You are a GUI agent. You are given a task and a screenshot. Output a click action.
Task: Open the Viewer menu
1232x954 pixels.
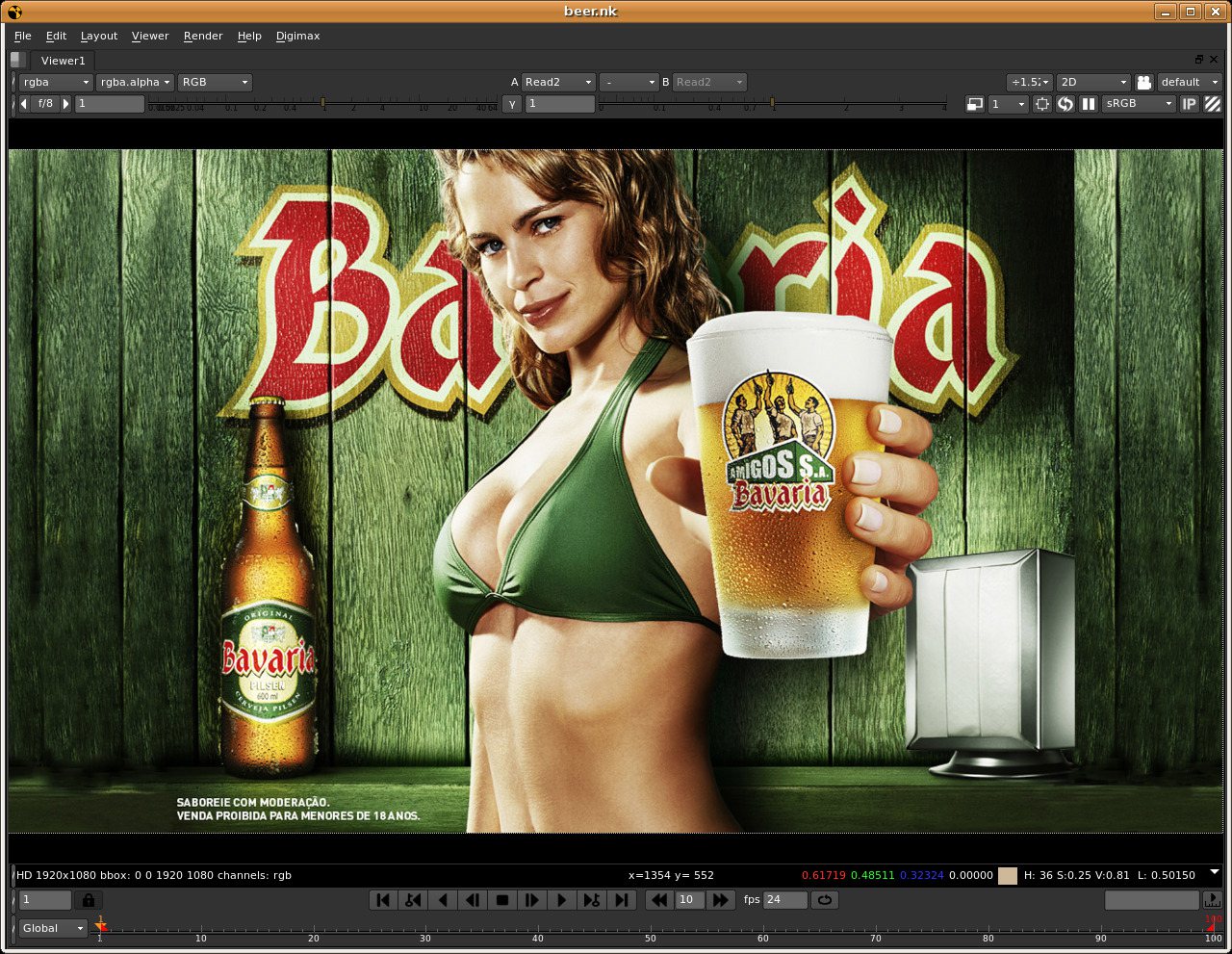pos(150,36)
